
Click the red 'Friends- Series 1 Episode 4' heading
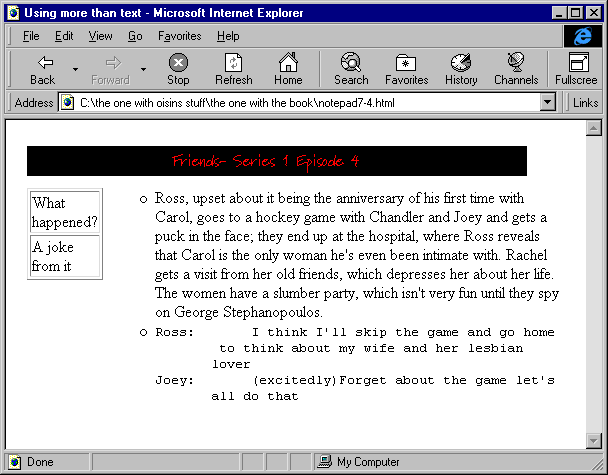click(x=266, y=161)
